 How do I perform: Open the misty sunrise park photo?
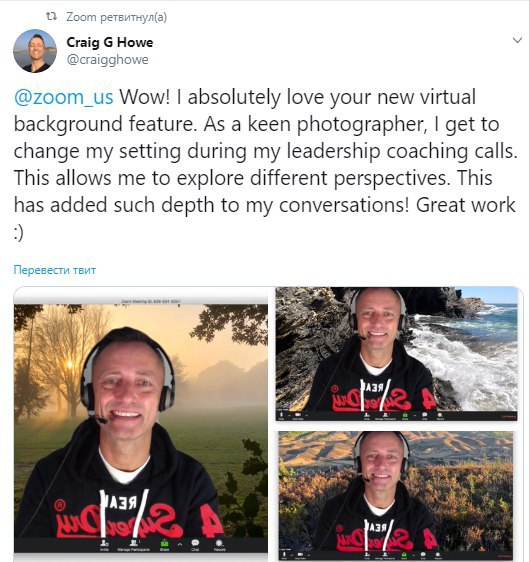pyautogui.click(x=141, y=424)
